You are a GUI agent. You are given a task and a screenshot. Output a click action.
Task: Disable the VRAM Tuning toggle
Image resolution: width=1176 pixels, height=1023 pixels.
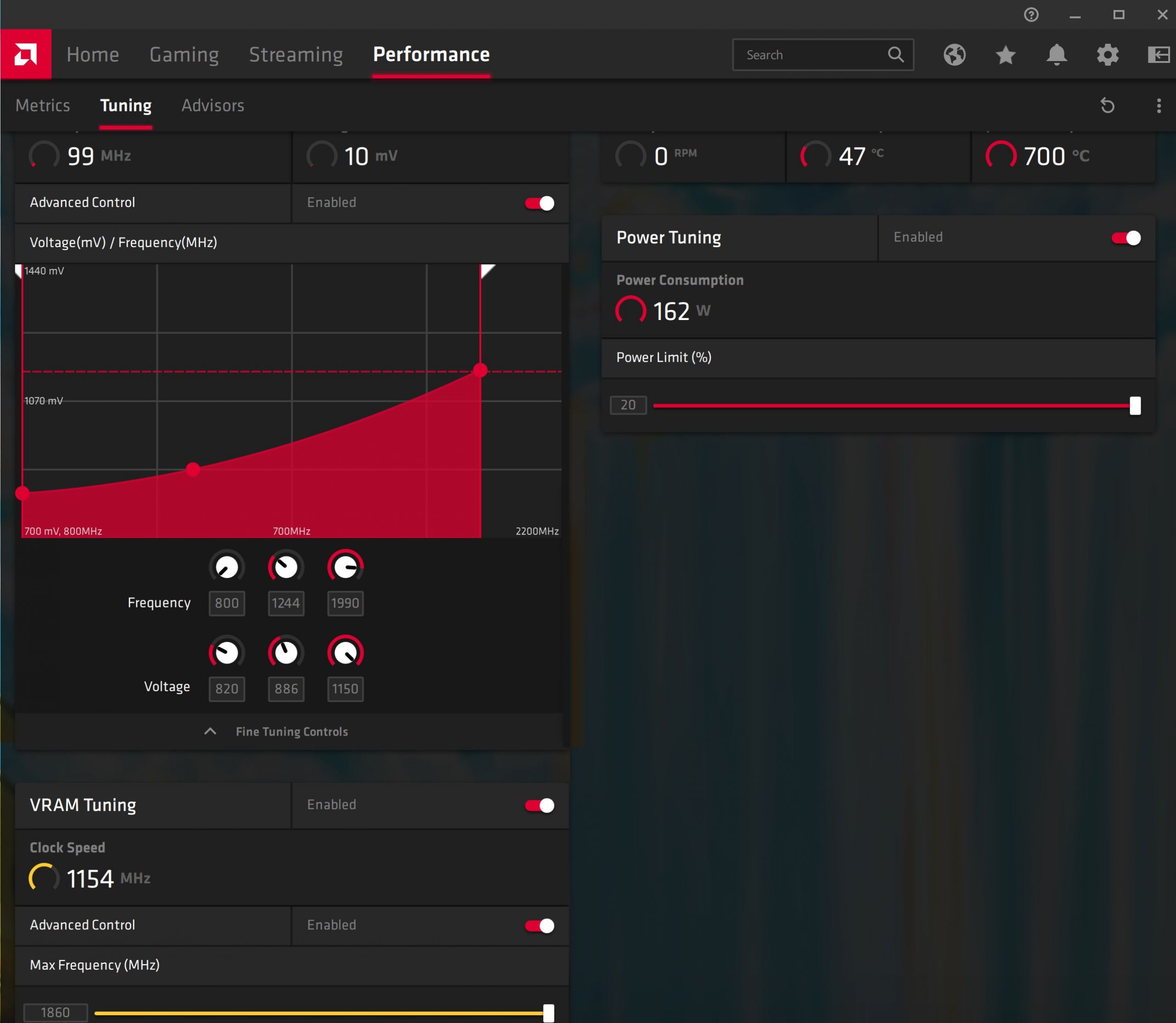539,805
